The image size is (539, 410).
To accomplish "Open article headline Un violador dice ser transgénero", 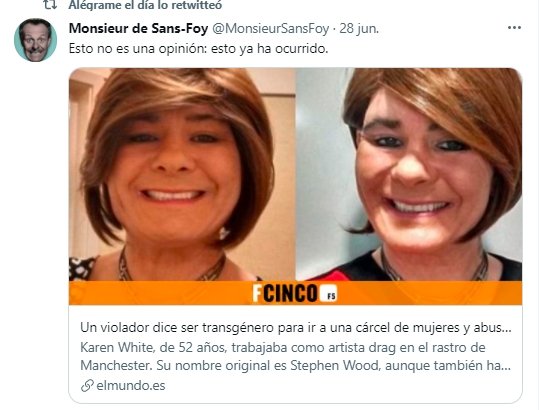I will coord(296,328).
